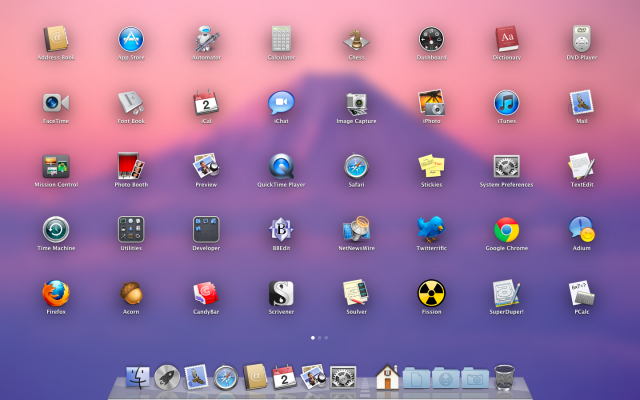Open Address Book from the Launchpad grid
This screenshot has height=400, width=640.
tap(56, 39)
